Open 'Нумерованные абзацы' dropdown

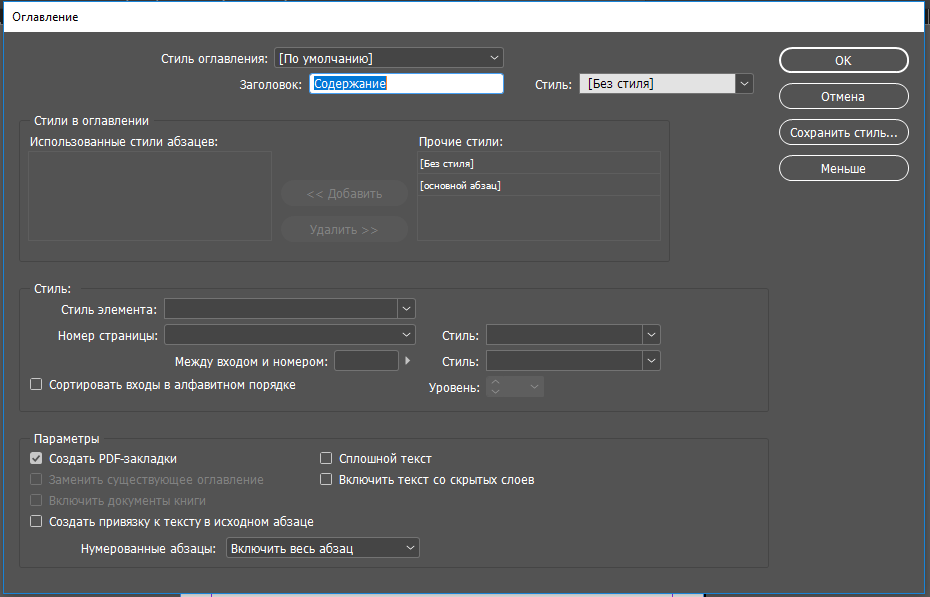point(323,548)
